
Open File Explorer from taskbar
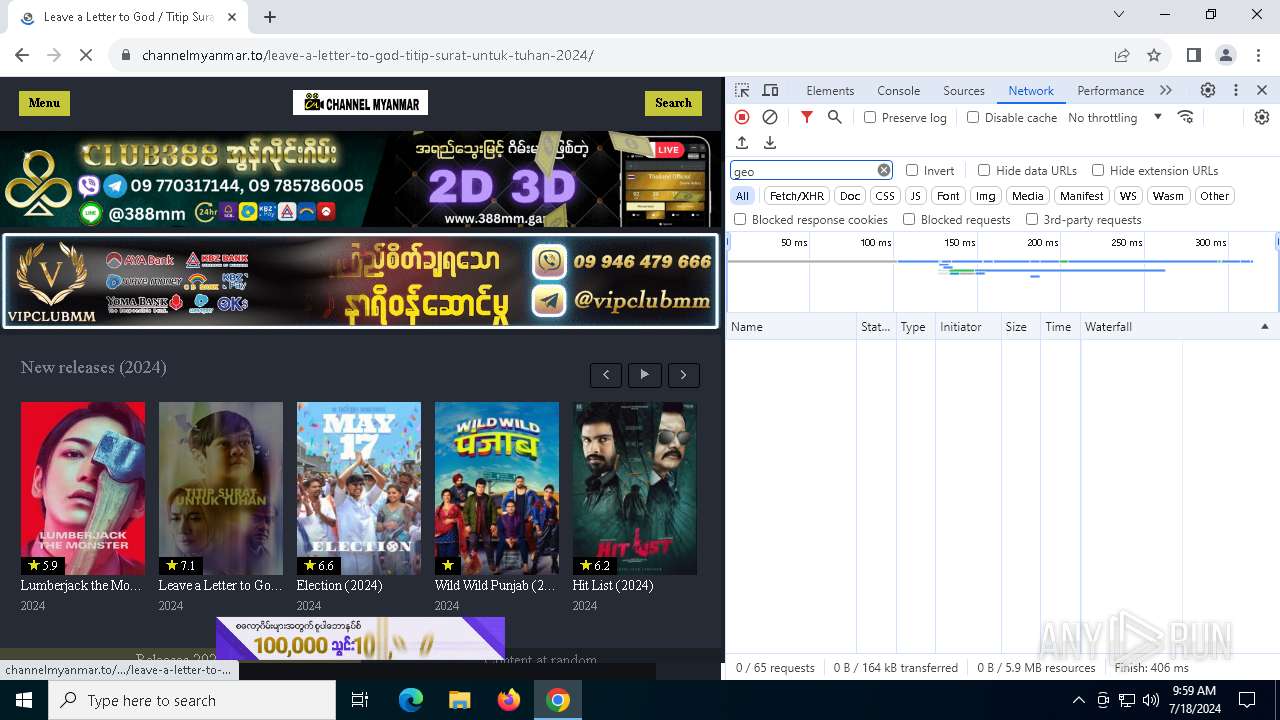[459, 700]
